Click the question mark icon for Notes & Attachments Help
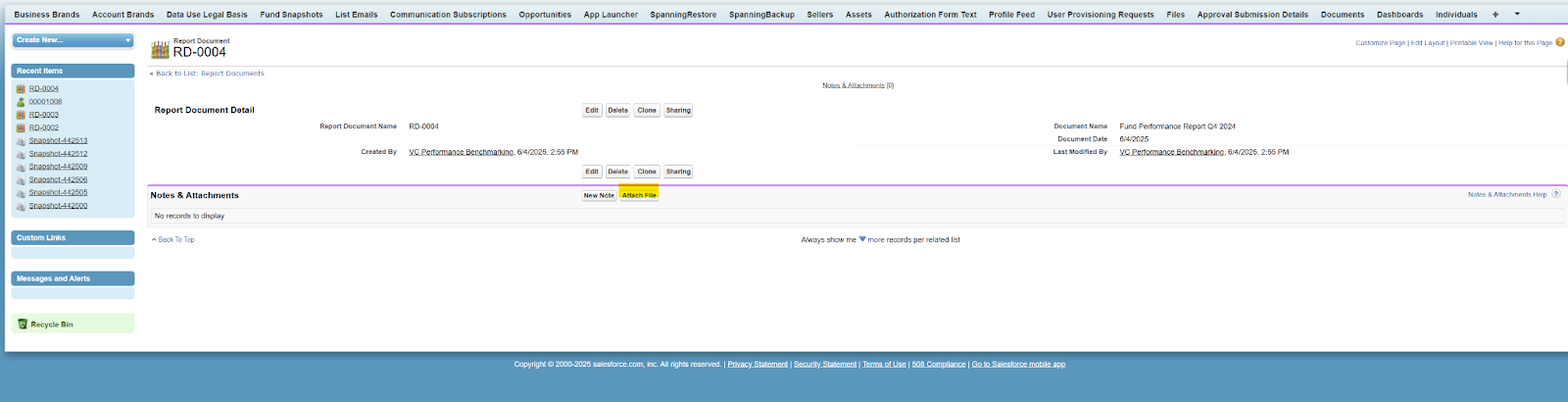The width and height of the screenshot is (1568, 402). pyautogui.click(x=1556, y=194)
